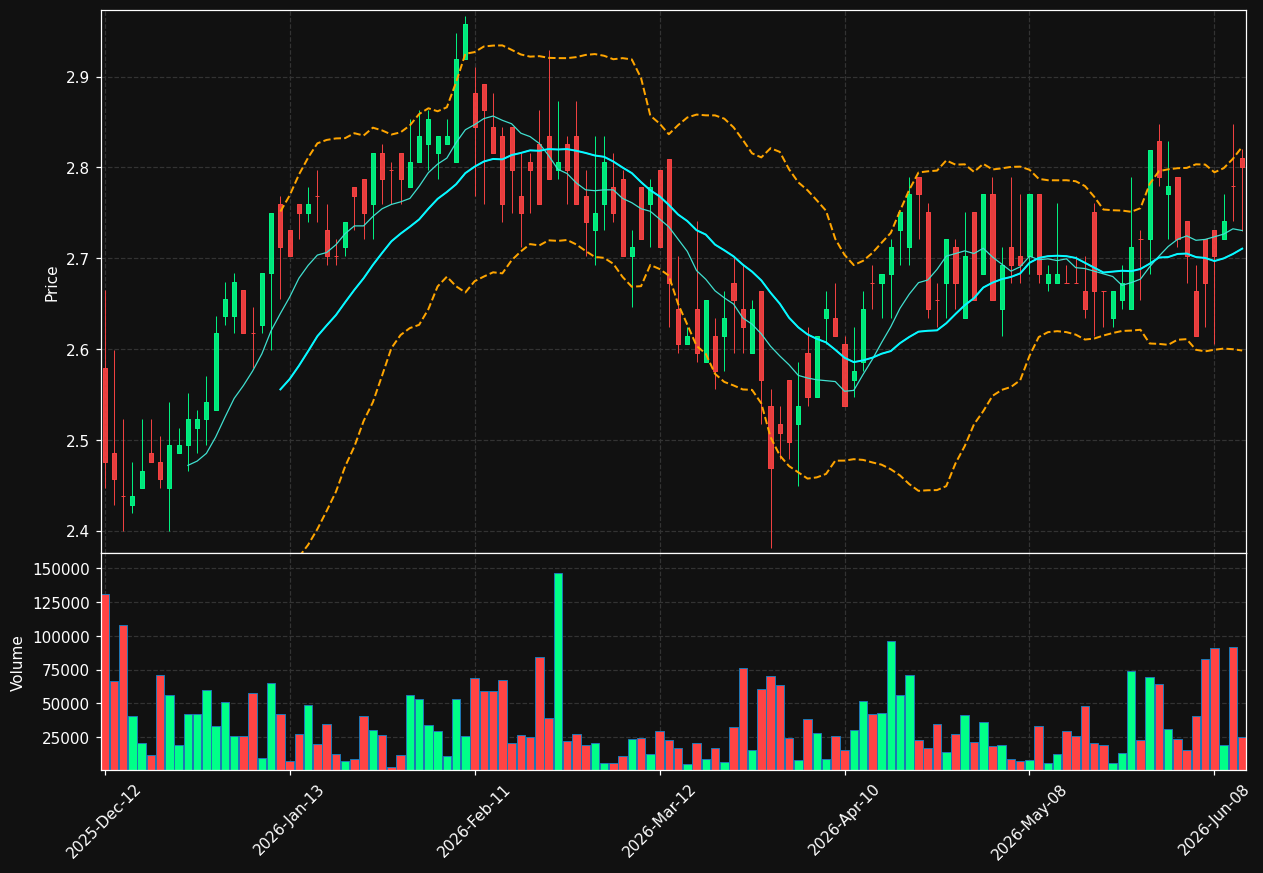This screenshot has height=873, width=1263.
Task: Select the 2.7 price axis label
Action: (77, 259)
